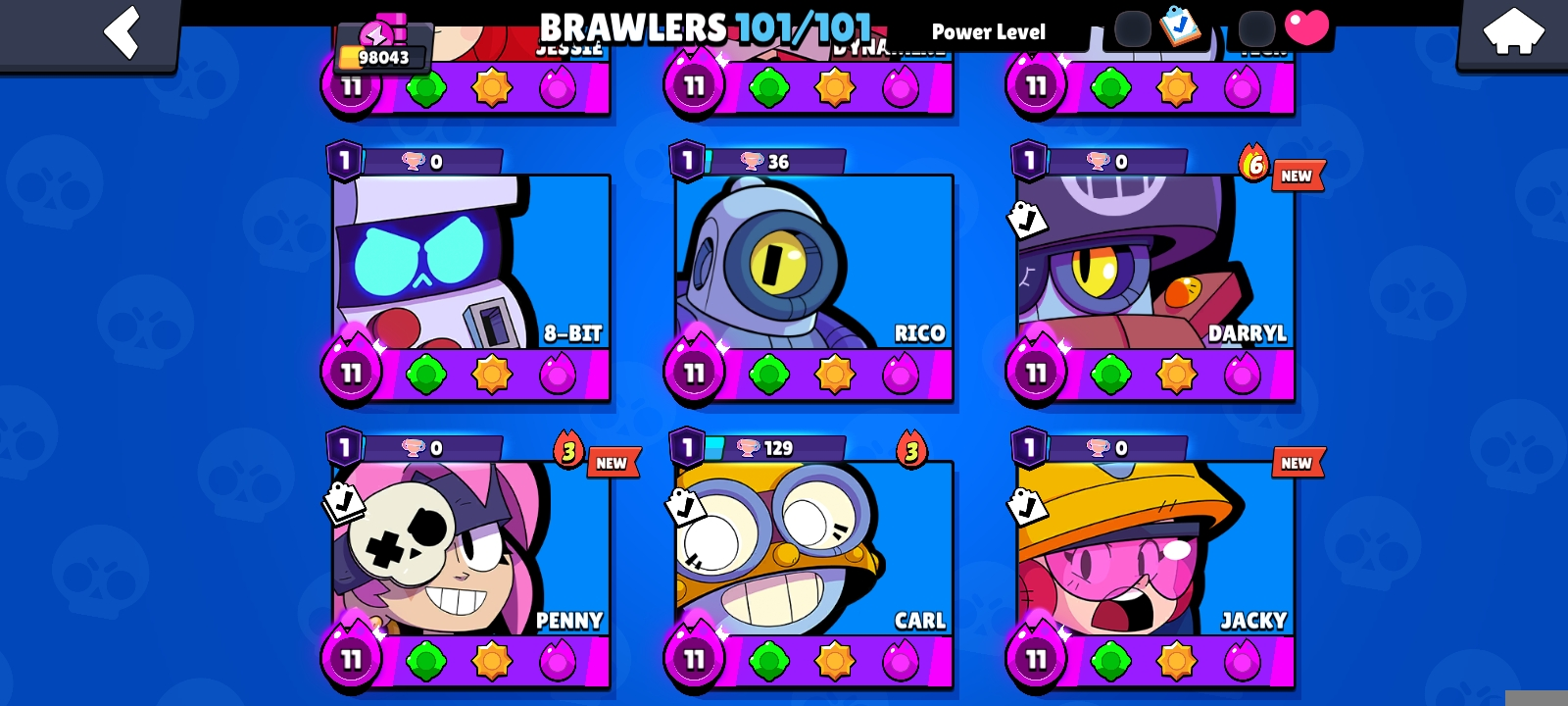Viewport: 1568px width, 706px height.
Task: Tap the quest clipboard icon in header
Action: (x=1180, y=25)
